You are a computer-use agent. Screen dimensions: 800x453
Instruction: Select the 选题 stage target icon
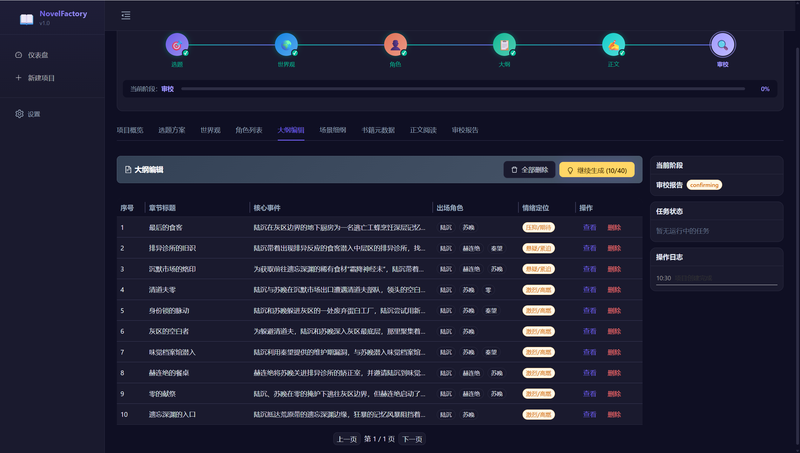[177, 45]
